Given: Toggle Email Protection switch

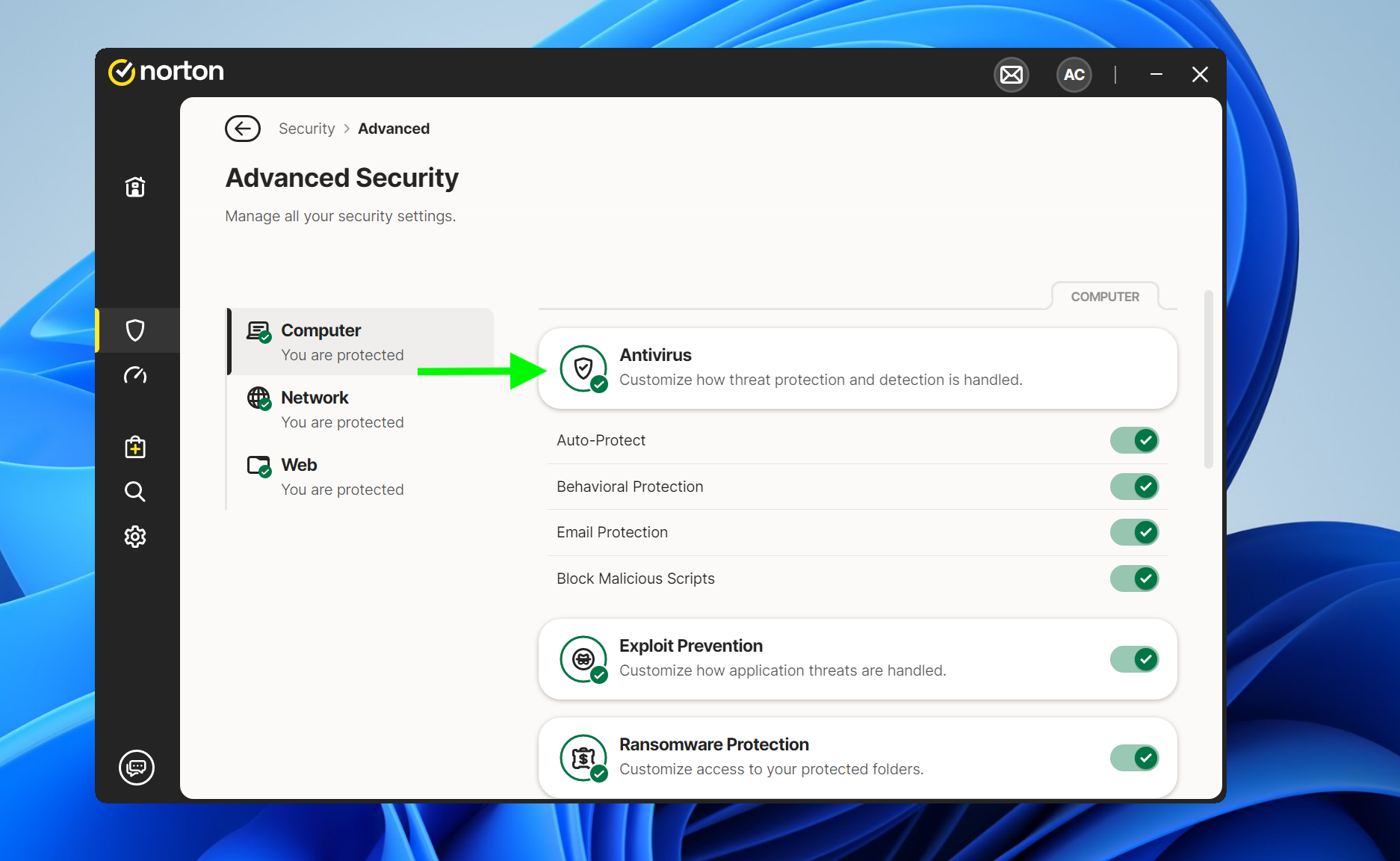Looking at the screenshot, I should click(1134, 532).
